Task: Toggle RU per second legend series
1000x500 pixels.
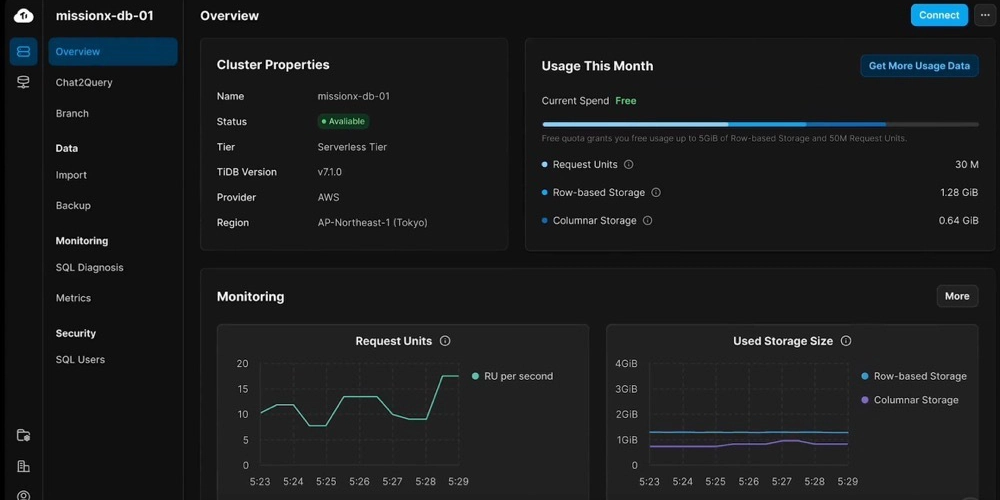Action: click(512, 376)
